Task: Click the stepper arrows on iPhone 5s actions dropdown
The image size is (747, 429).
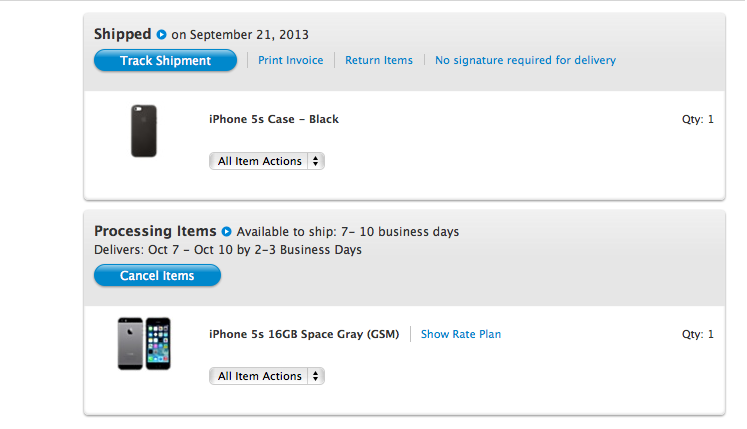Action: (315, 376)
